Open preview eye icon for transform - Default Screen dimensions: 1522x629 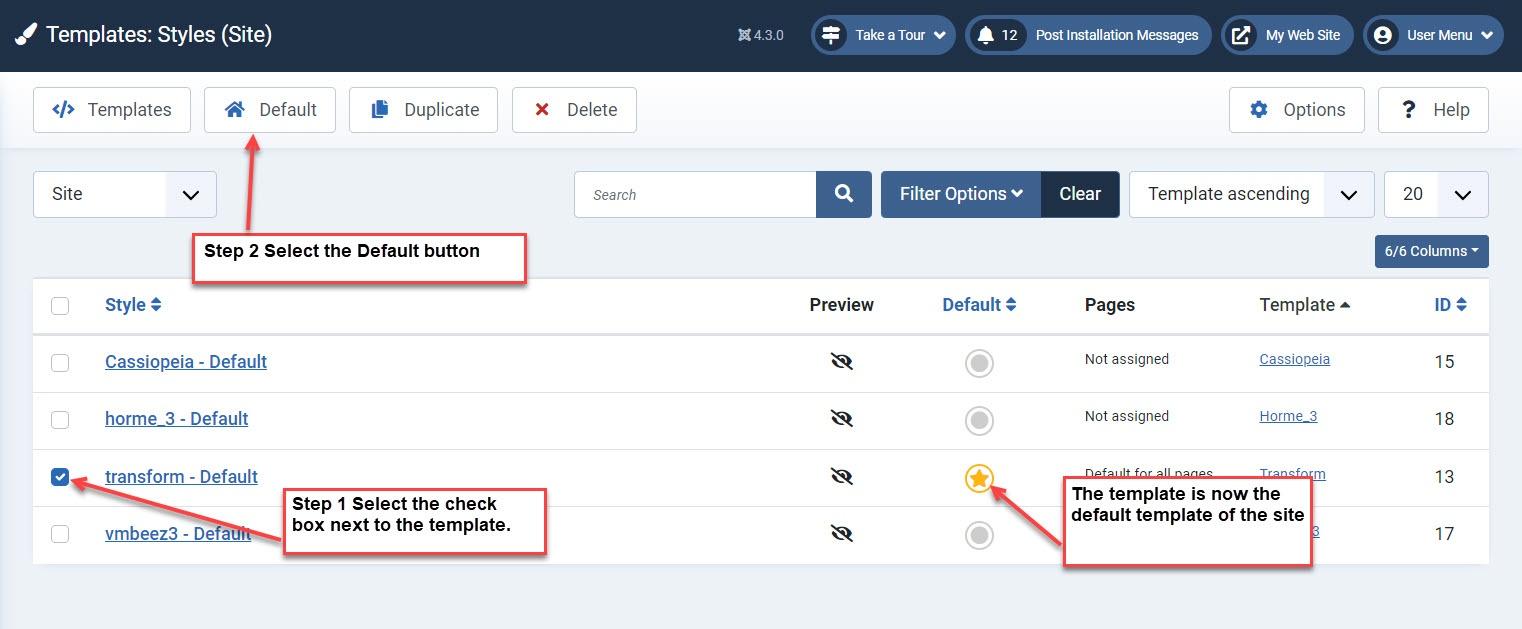[842, 477]
